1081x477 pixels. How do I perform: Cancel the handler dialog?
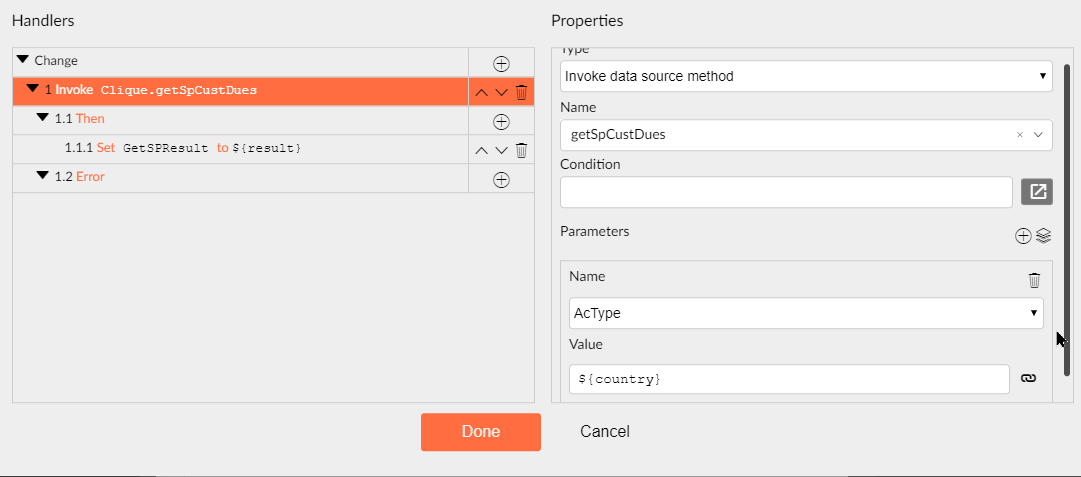pos(605,432)
